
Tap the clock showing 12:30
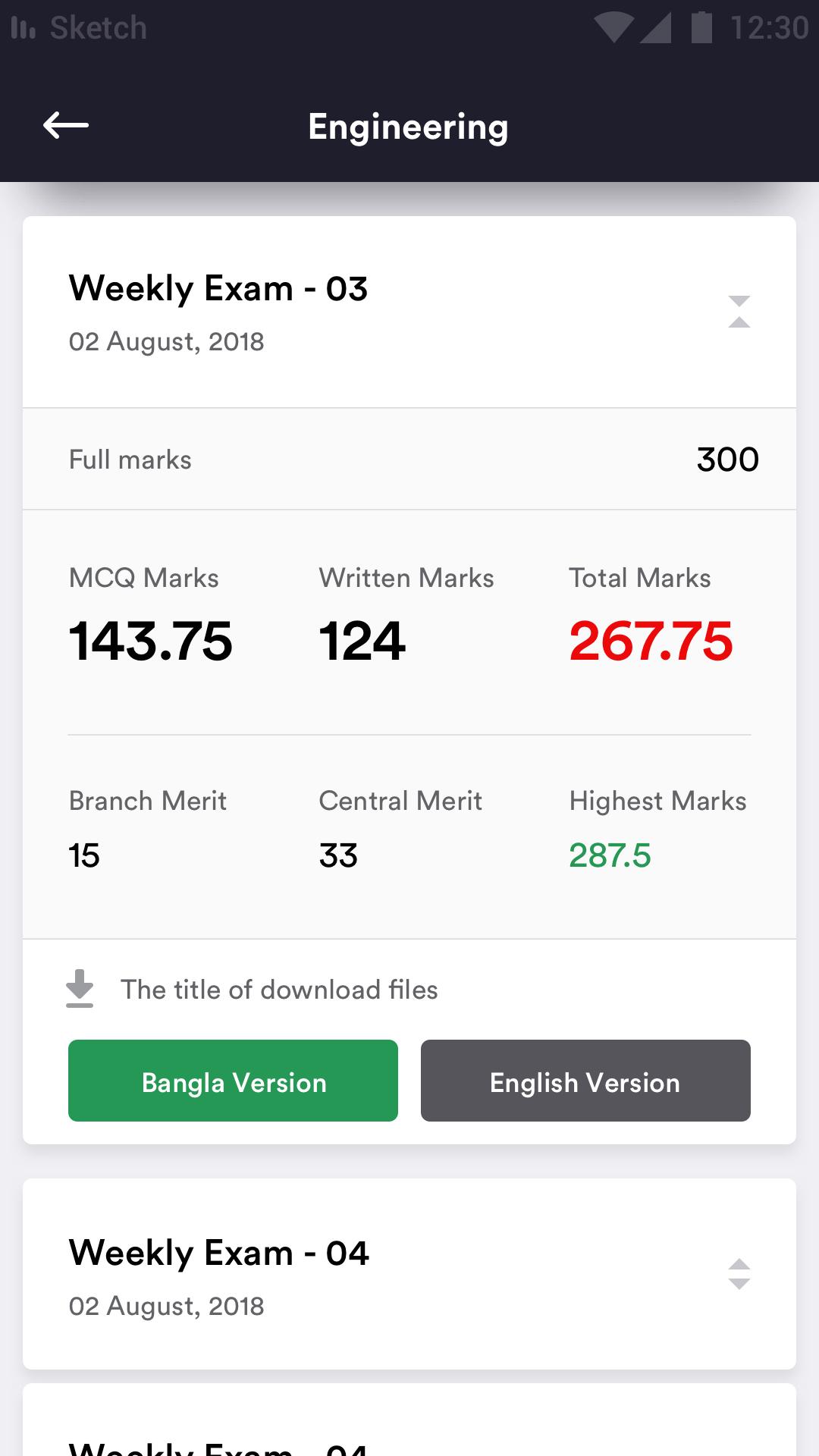point(769,28)
